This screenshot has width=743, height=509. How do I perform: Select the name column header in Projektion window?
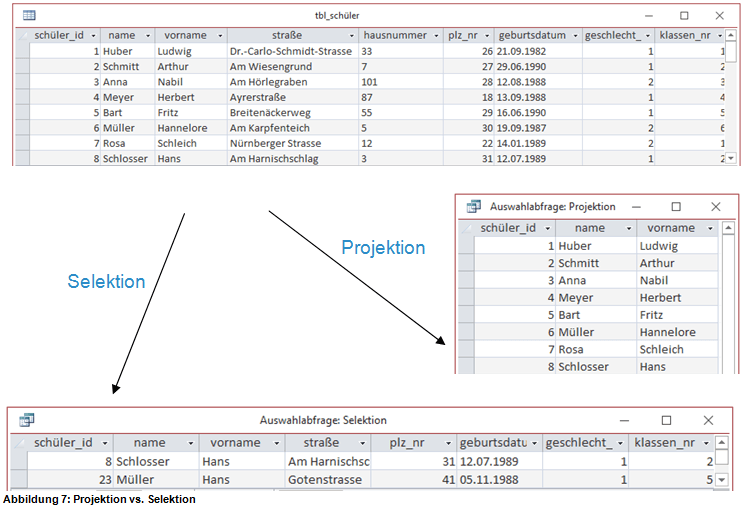[590, 228]
